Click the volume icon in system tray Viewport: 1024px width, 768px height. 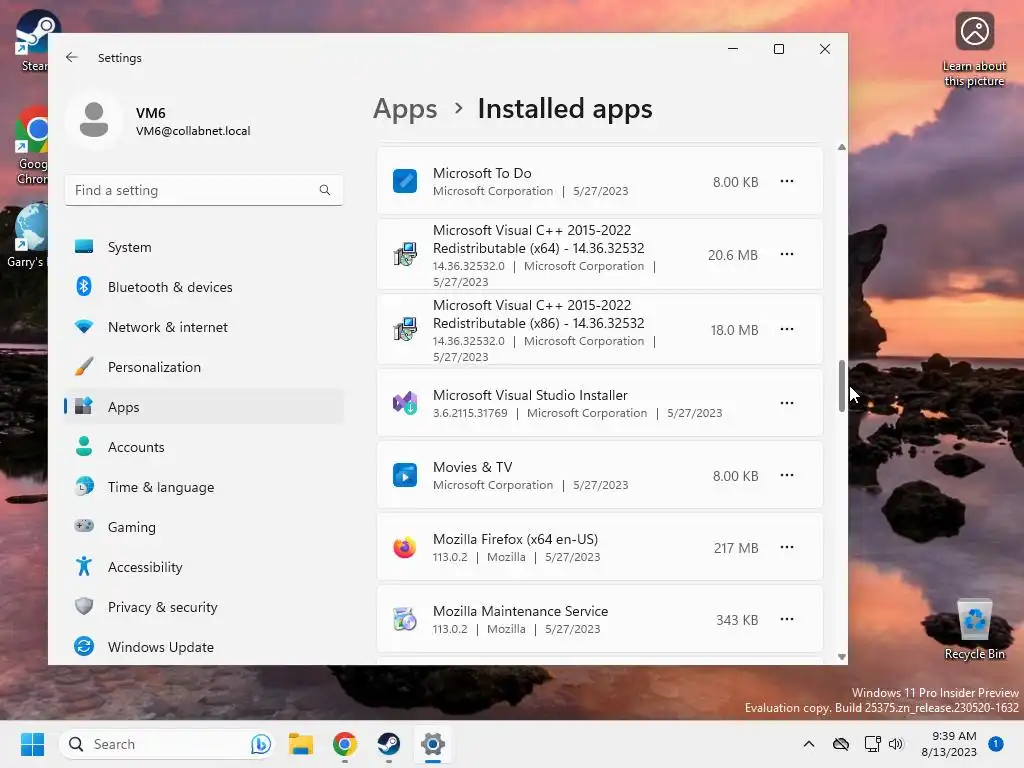pos(896,744)
